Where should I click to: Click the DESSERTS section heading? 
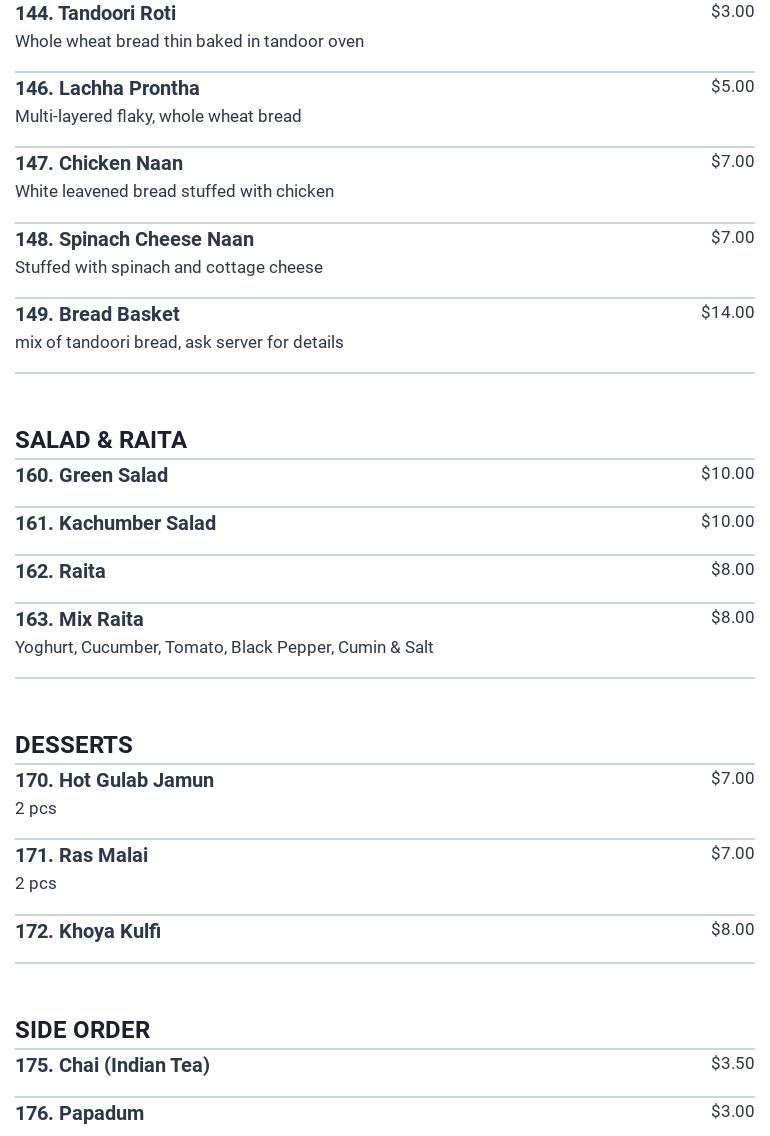pyautogui.click(x=74, y=745)
